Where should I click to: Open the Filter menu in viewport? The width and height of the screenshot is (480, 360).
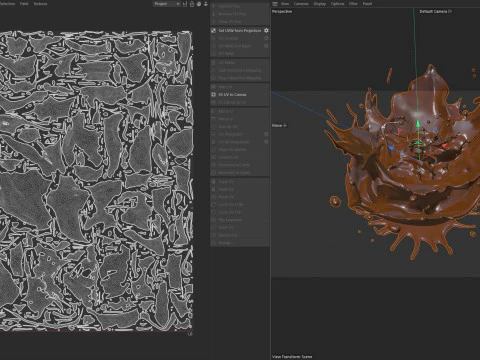point(353,4)
